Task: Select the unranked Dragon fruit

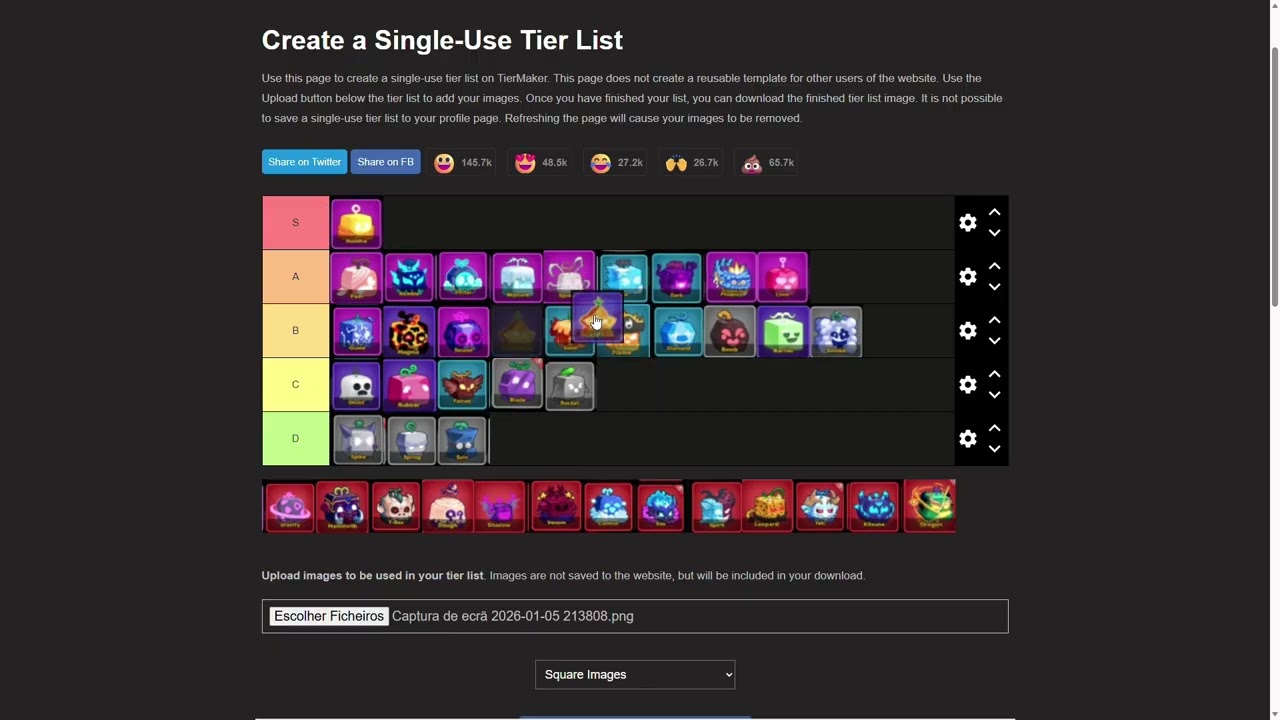Action: [929, 506]
